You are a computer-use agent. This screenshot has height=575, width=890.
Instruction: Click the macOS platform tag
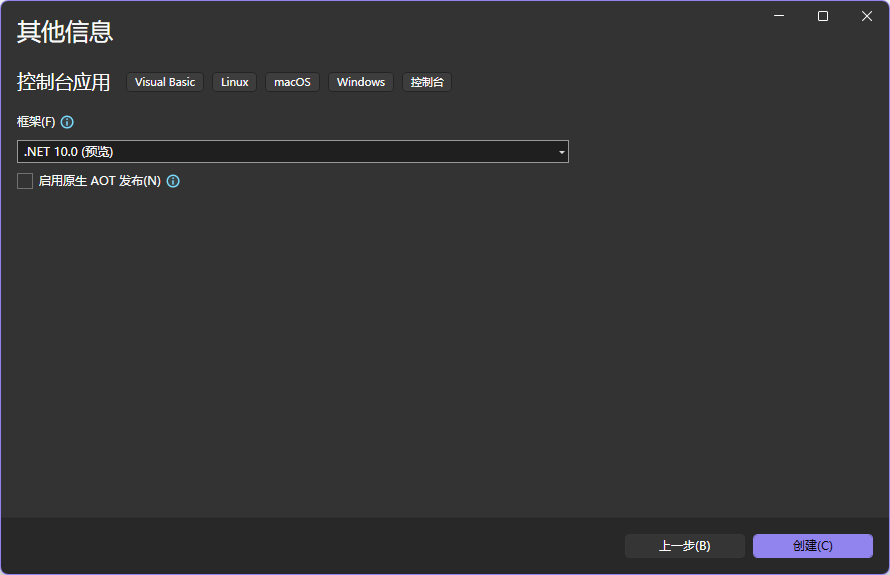pos(292,82)
